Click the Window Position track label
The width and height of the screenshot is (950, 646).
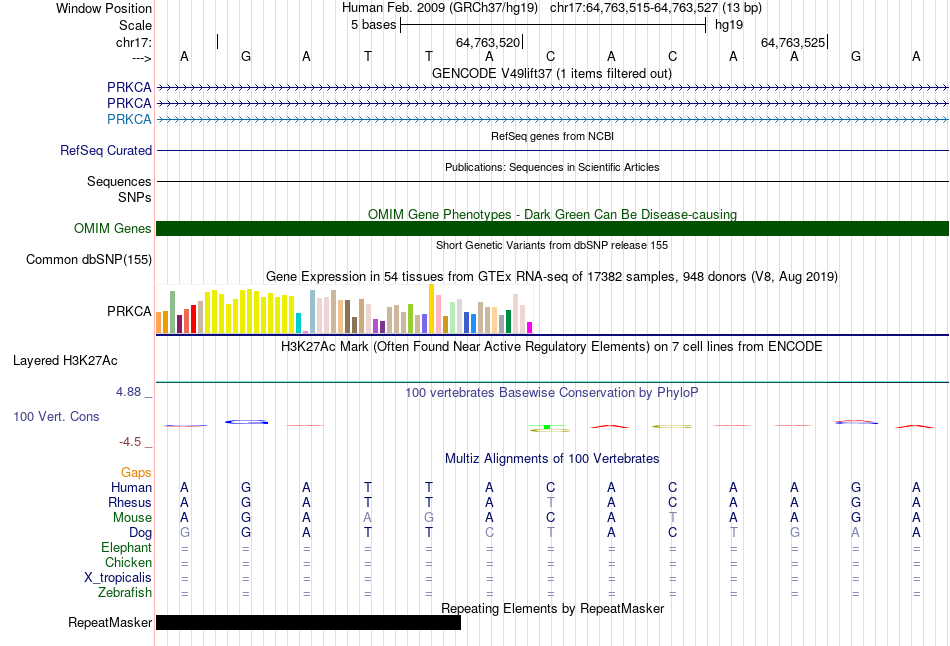pos(104,8)
